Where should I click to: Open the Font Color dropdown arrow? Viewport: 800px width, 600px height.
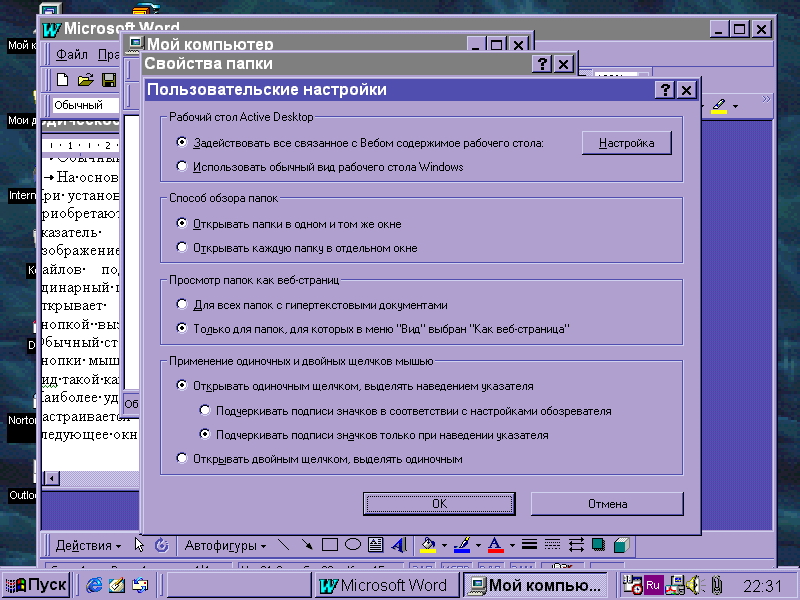512,545
